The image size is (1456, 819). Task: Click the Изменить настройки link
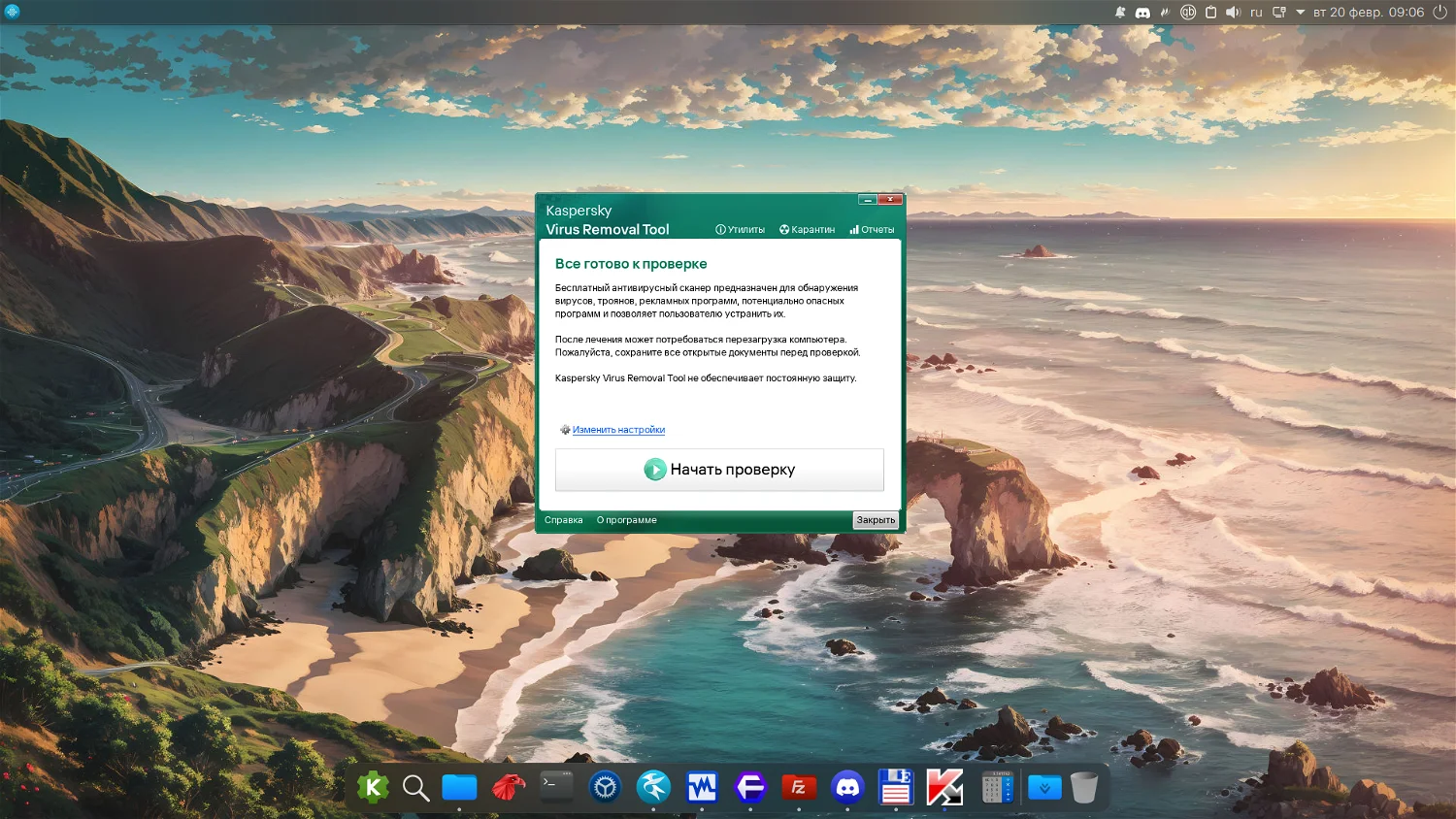click(x=618, y=430)
